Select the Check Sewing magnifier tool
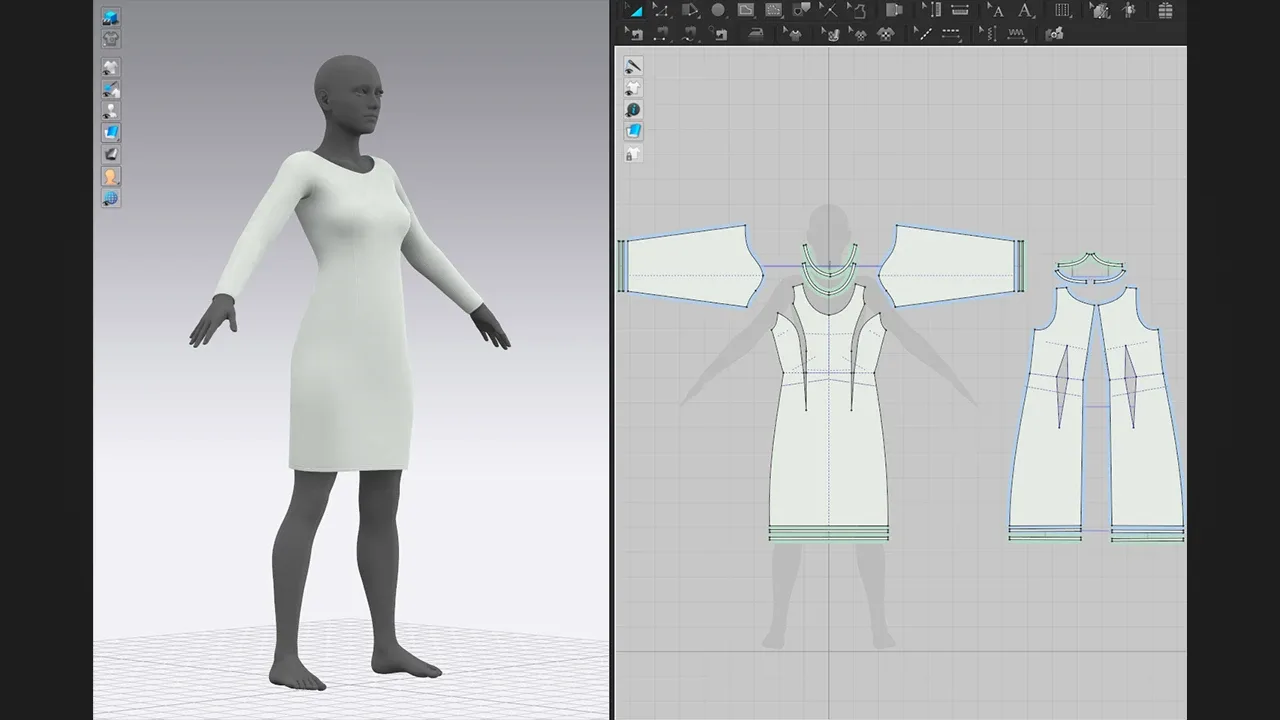The width and height of the screenshot is (1280, 720). pos(718,33)
